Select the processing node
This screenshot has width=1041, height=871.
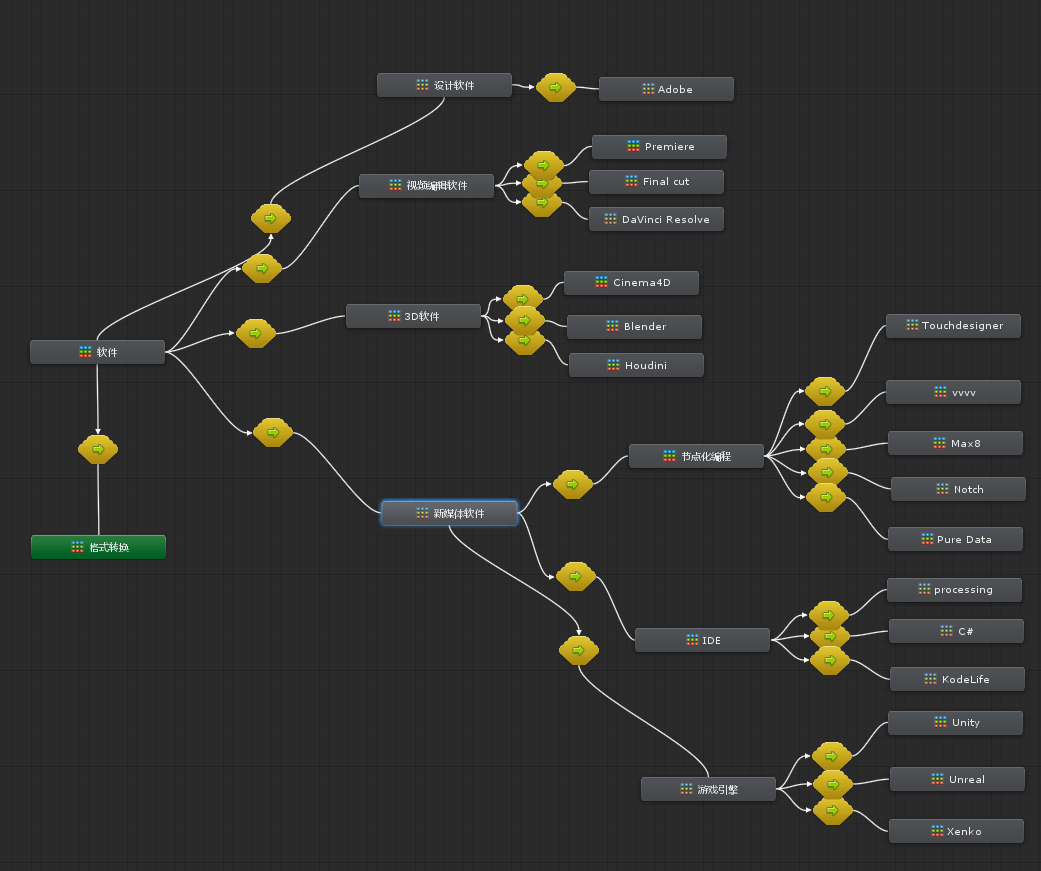pyautogui.click(x=954, y=590)
